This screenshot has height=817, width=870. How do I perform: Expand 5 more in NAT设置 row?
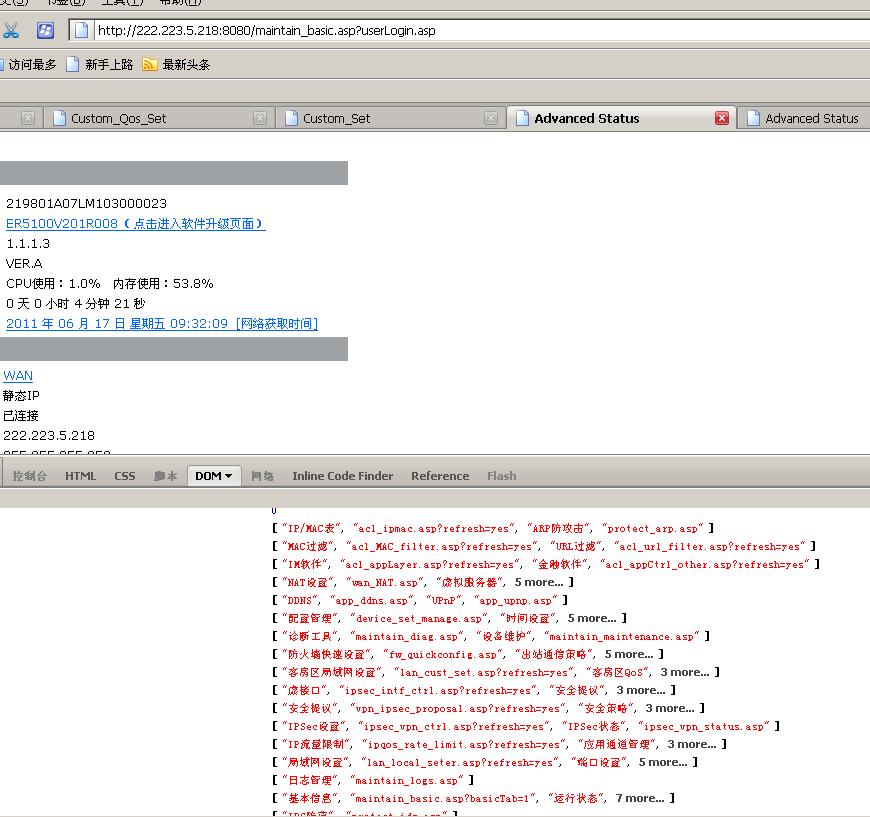[538, 582]
